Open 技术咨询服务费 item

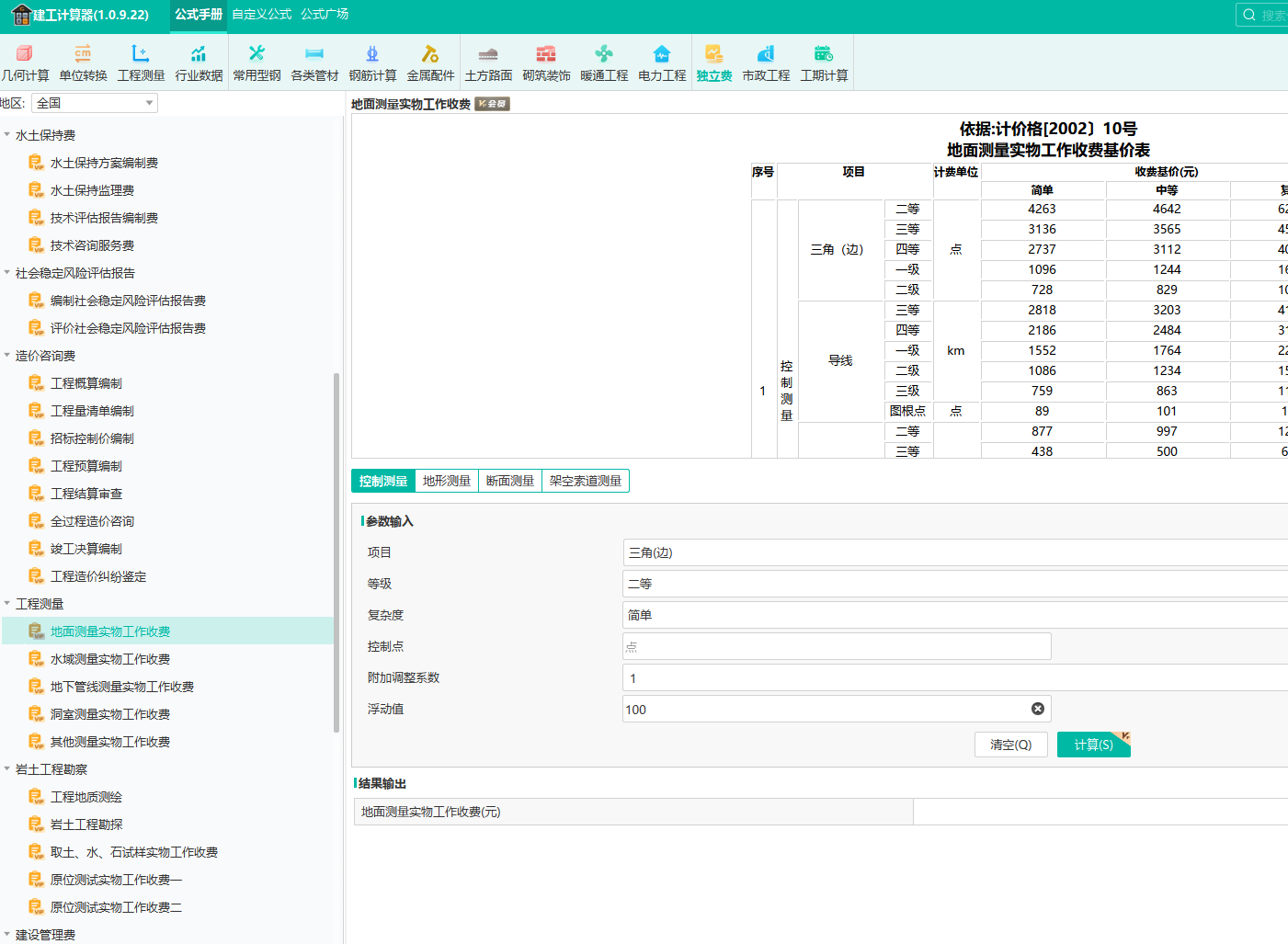coord(92,245)
